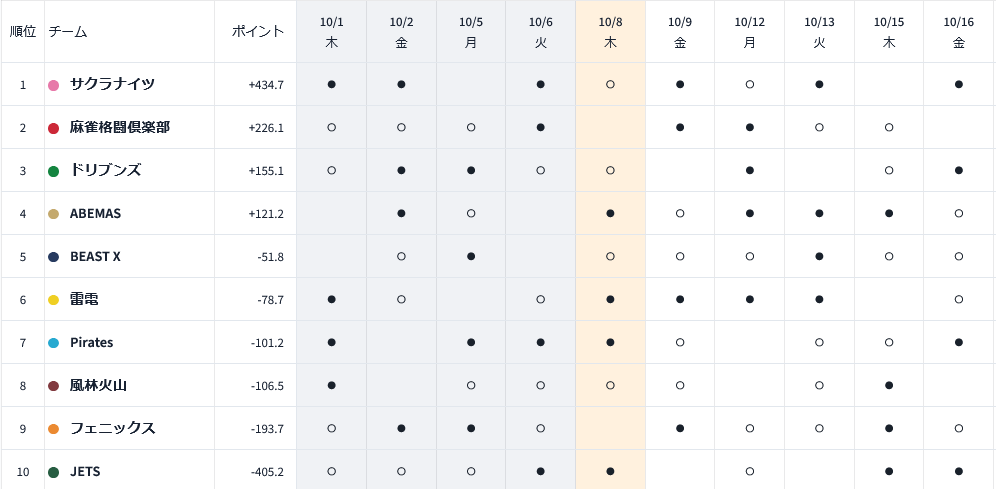The image size is (996, 489).
Task: Click the -78.7 points value
Action: [x=269, y=300]
